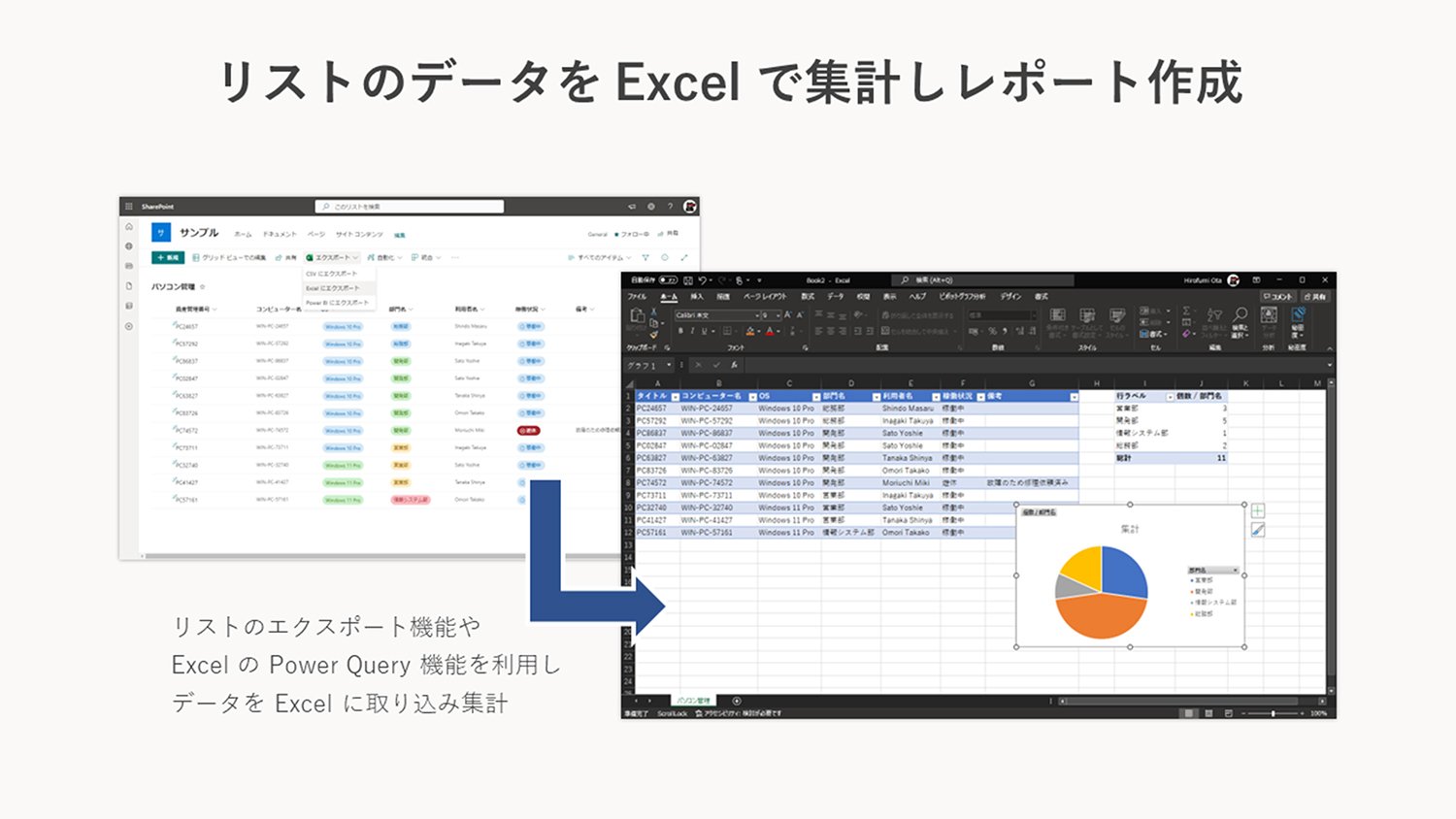Click the SharePoint list search box
Viewport: 1456px width, 819px height.
[410, 207]
